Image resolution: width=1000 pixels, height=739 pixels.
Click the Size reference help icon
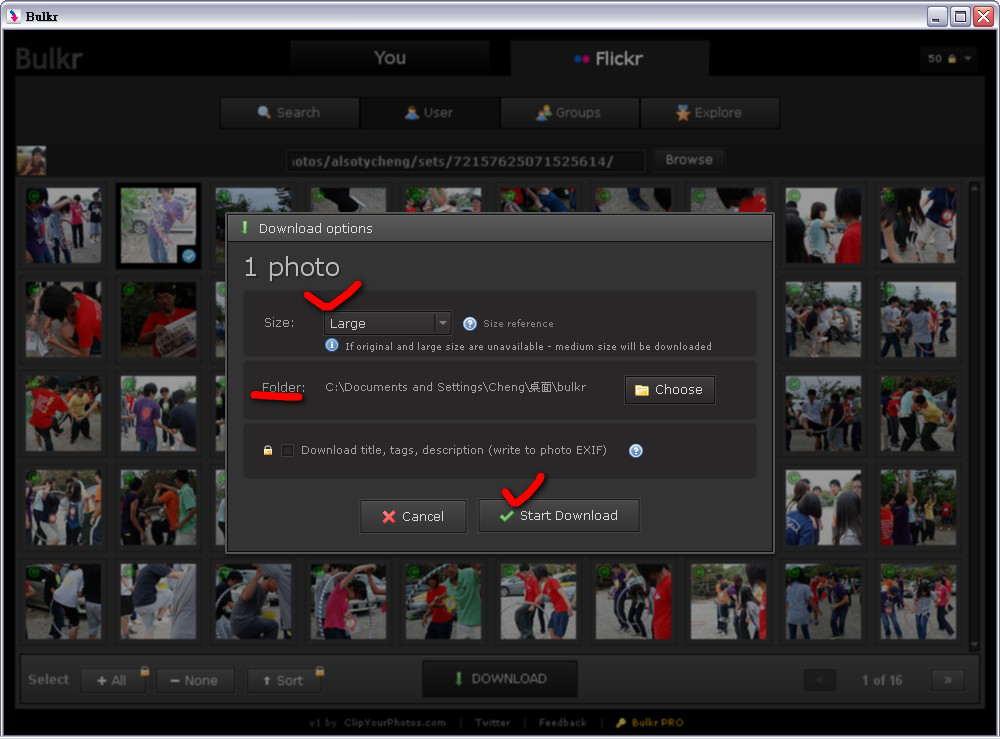coord(469,324)
